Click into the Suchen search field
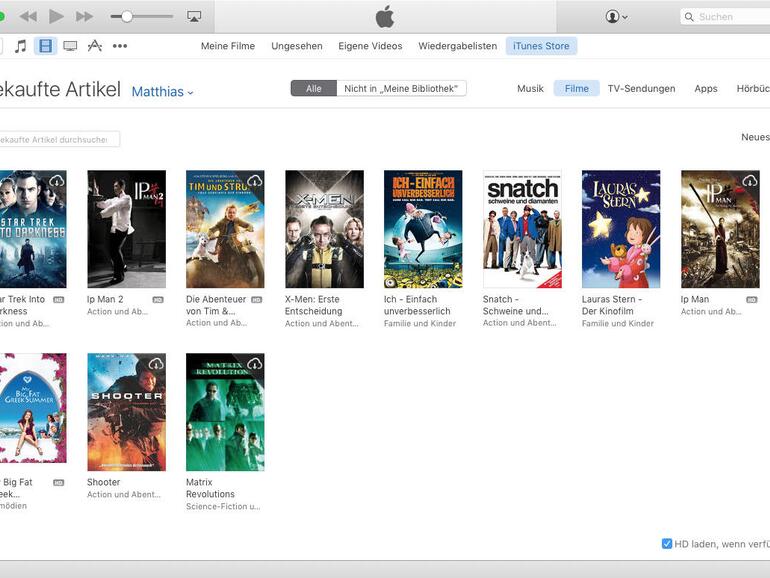 click(x=725, y=17)
